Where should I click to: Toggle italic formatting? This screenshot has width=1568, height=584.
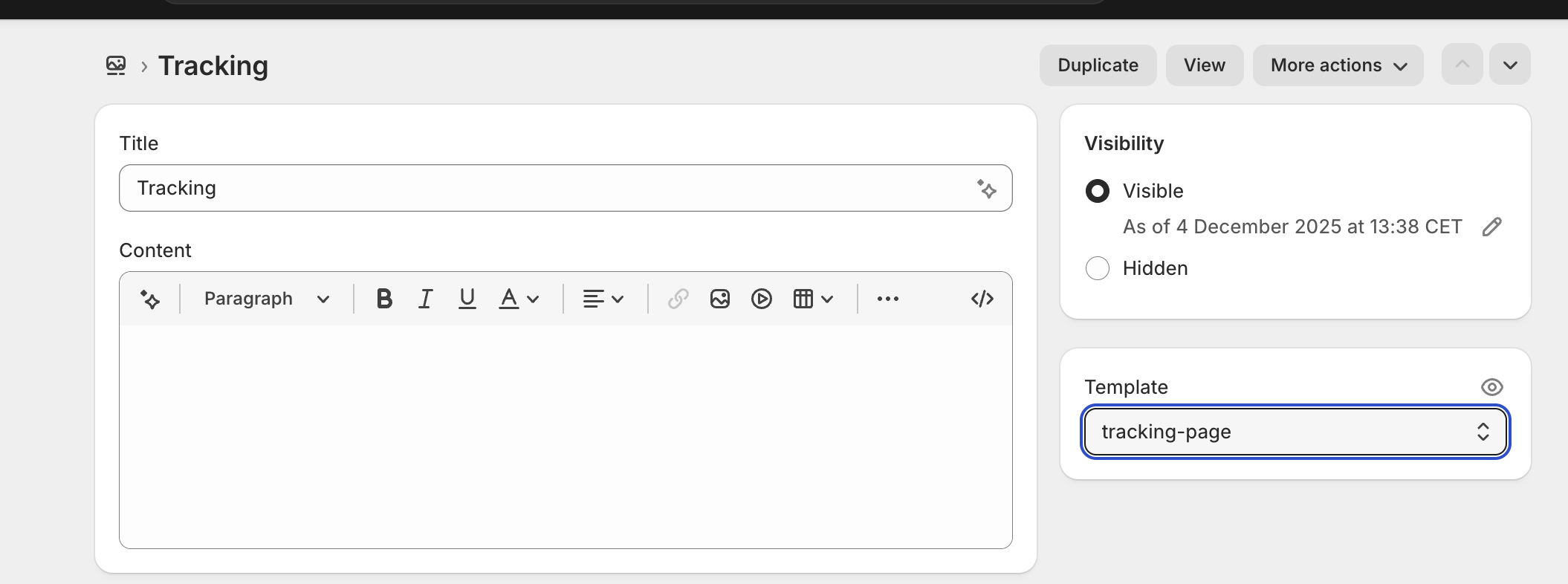425,299
